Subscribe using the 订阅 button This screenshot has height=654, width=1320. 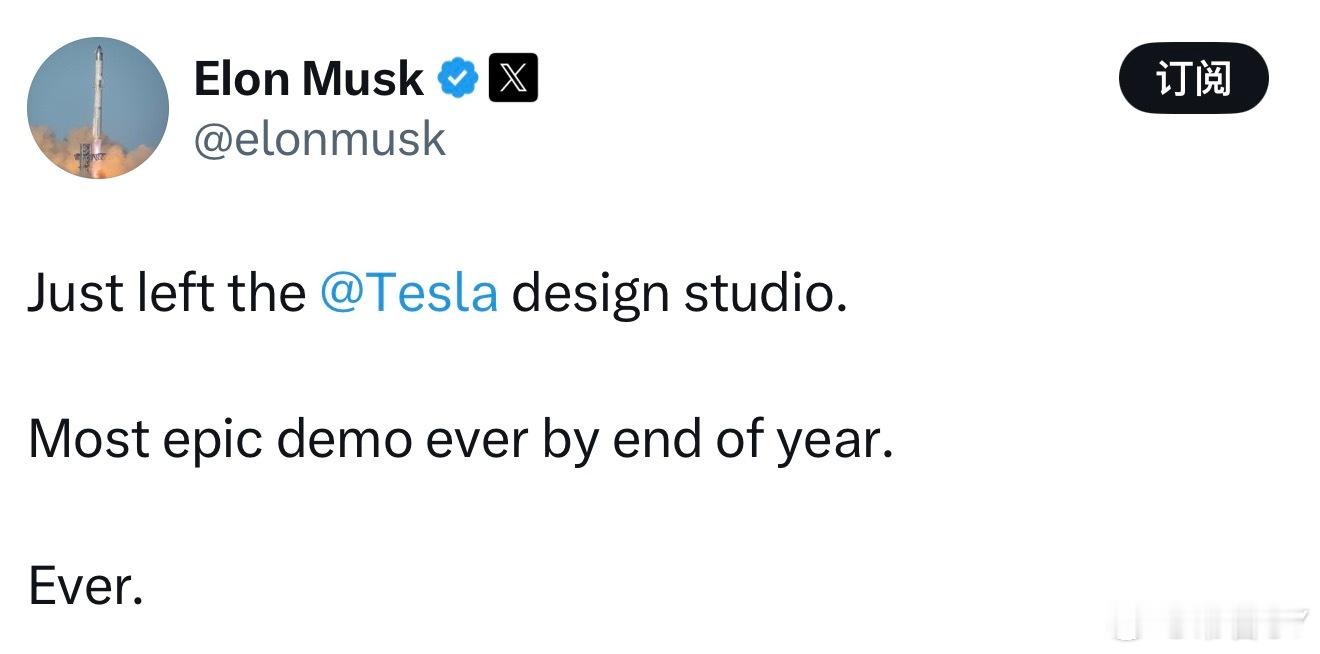pyautogui.click(x=1193, y=78)
